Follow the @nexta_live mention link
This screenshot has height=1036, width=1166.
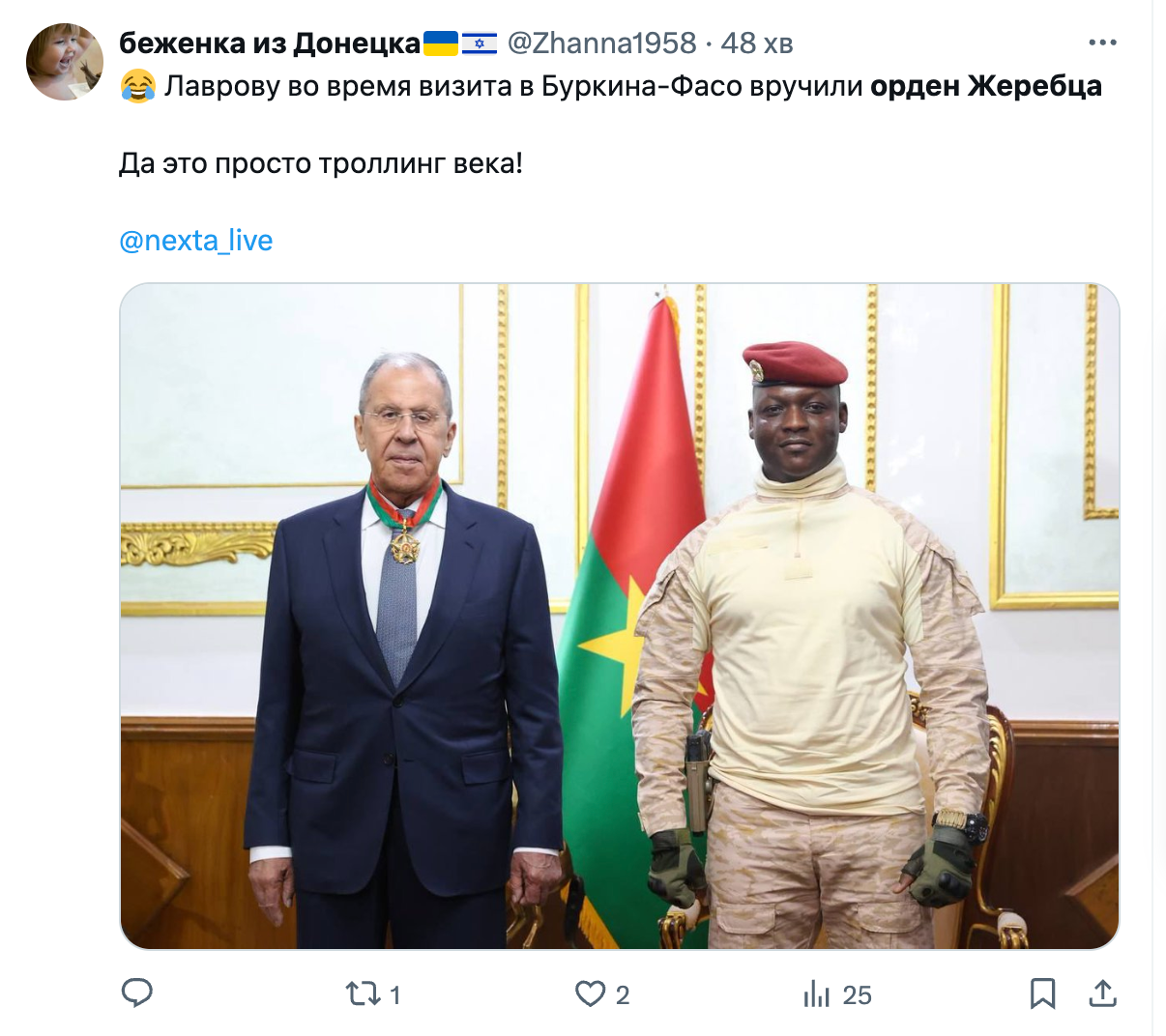[x=196, y=240]
